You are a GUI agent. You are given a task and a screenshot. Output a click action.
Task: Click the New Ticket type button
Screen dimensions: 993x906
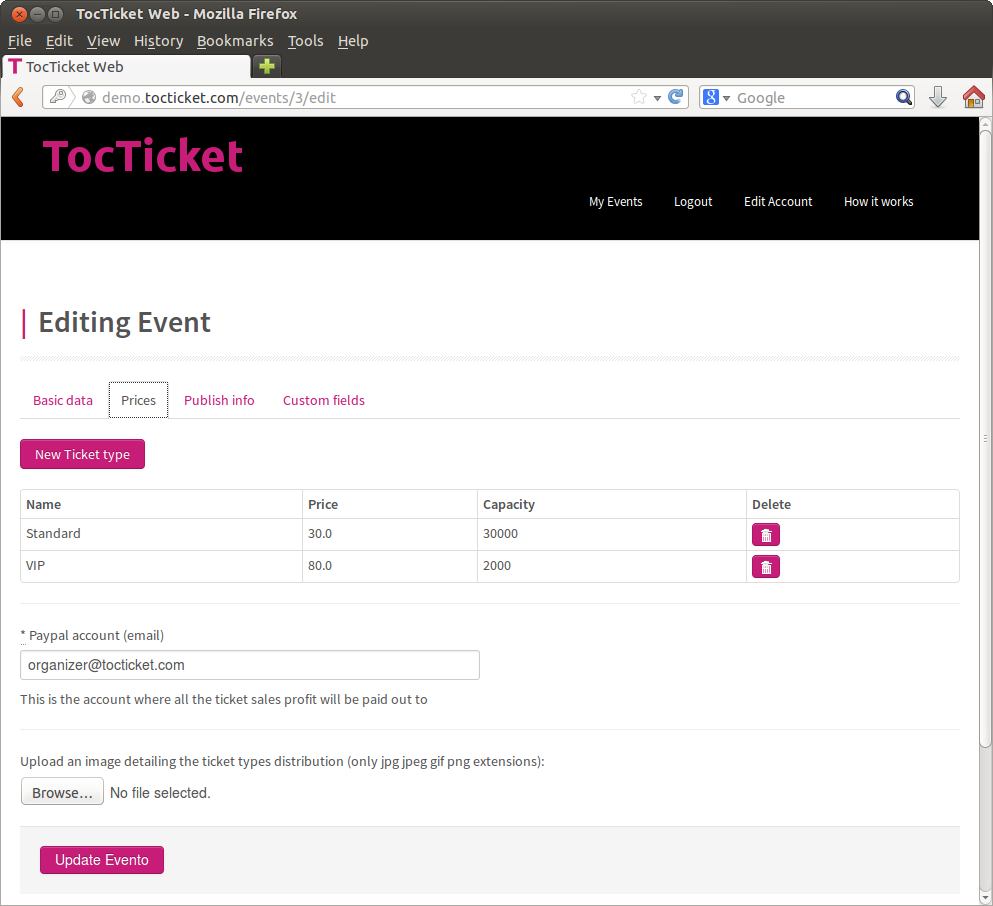[x=82, y=454]
